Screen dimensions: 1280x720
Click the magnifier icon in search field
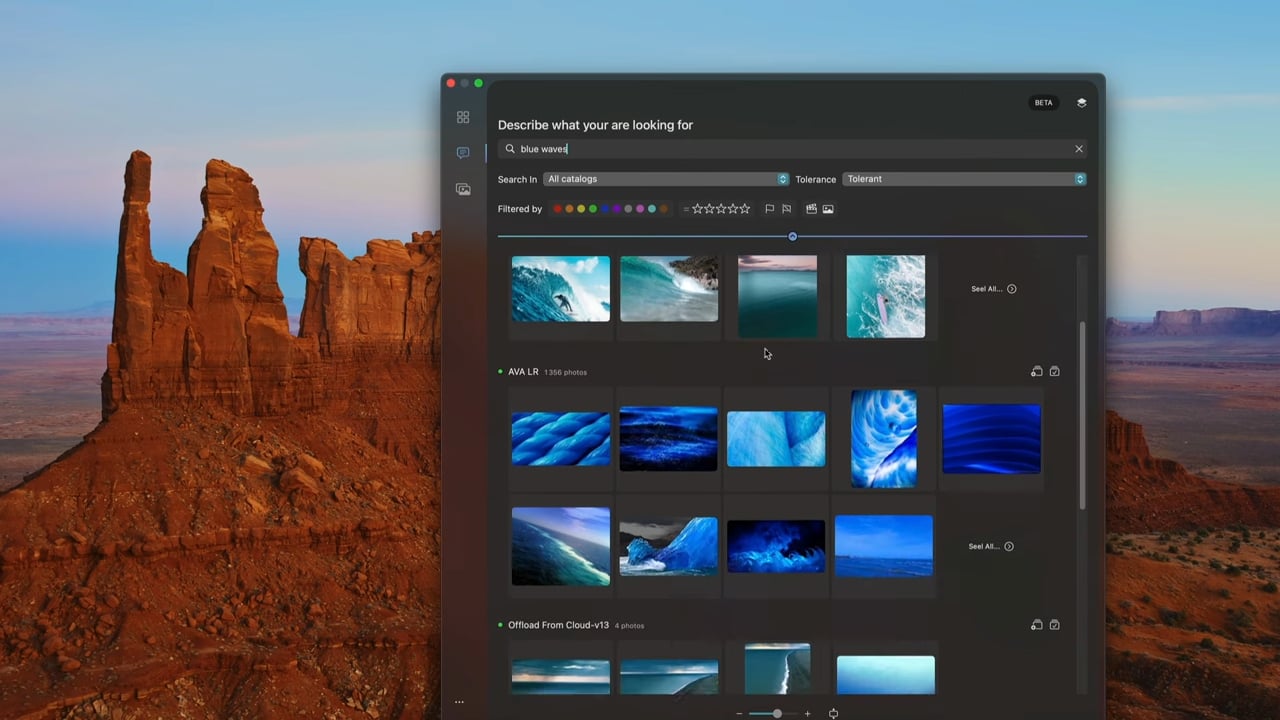click(510, 149)
